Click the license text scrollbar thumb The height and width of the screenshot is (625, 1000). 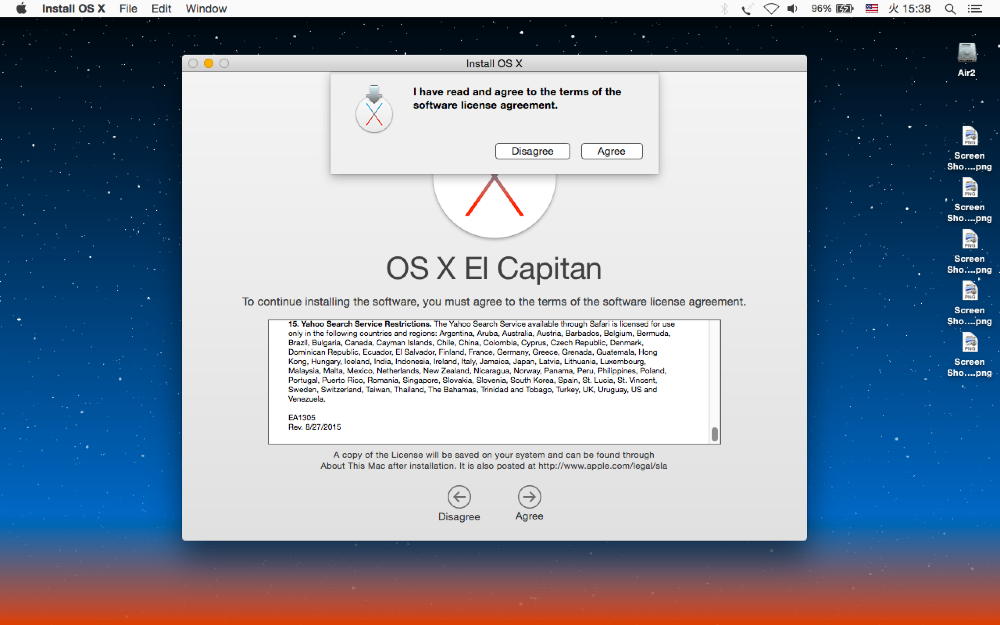(x=714, y=434)
